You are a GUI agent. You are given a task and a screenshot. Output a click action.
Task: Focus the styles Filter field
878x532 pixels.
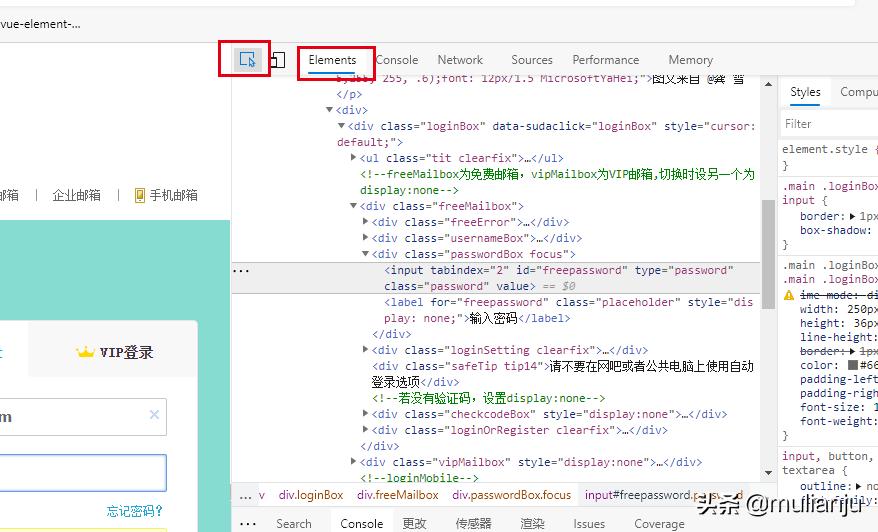click(829, 124)
